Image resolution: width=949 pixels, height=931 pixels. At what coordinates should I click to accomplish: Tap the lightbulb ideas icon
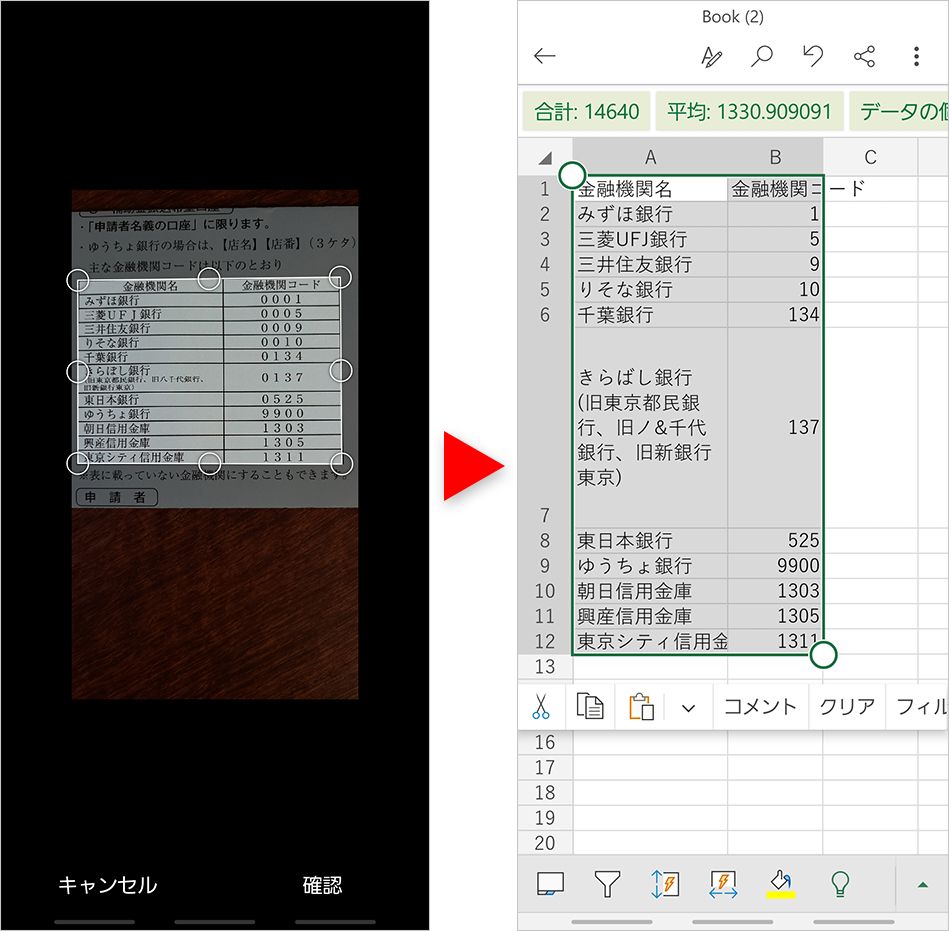click(840, 884)
